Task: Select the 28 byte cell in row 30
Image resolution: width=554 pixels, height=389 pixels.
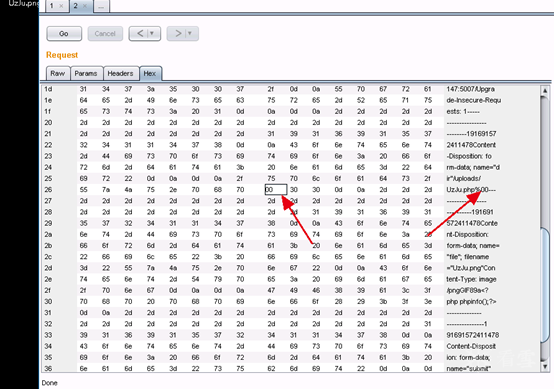Action: point(338,302)
